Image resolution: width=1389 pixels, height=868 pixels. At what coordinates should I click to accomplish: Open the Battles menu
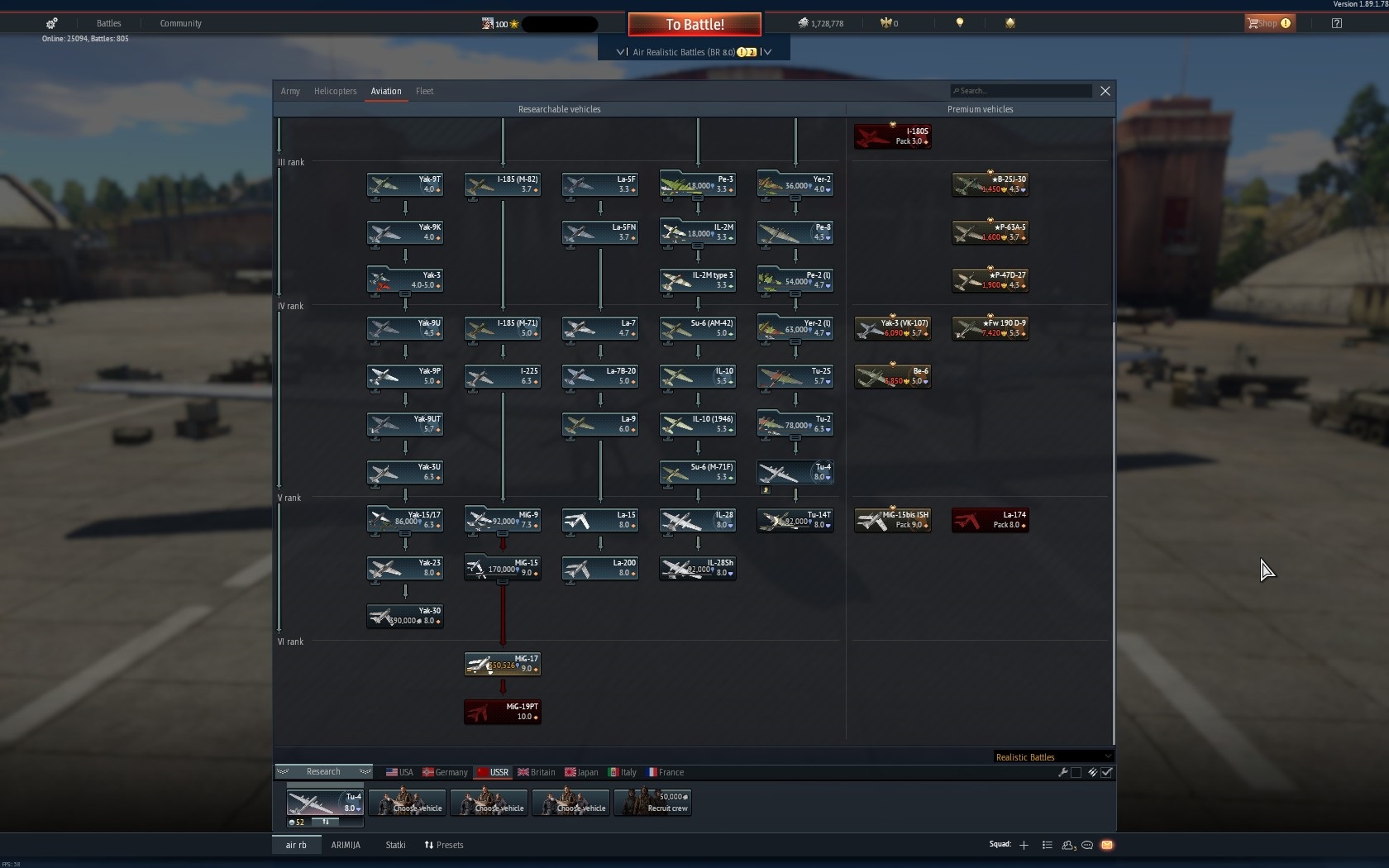(x=108, y=23)
